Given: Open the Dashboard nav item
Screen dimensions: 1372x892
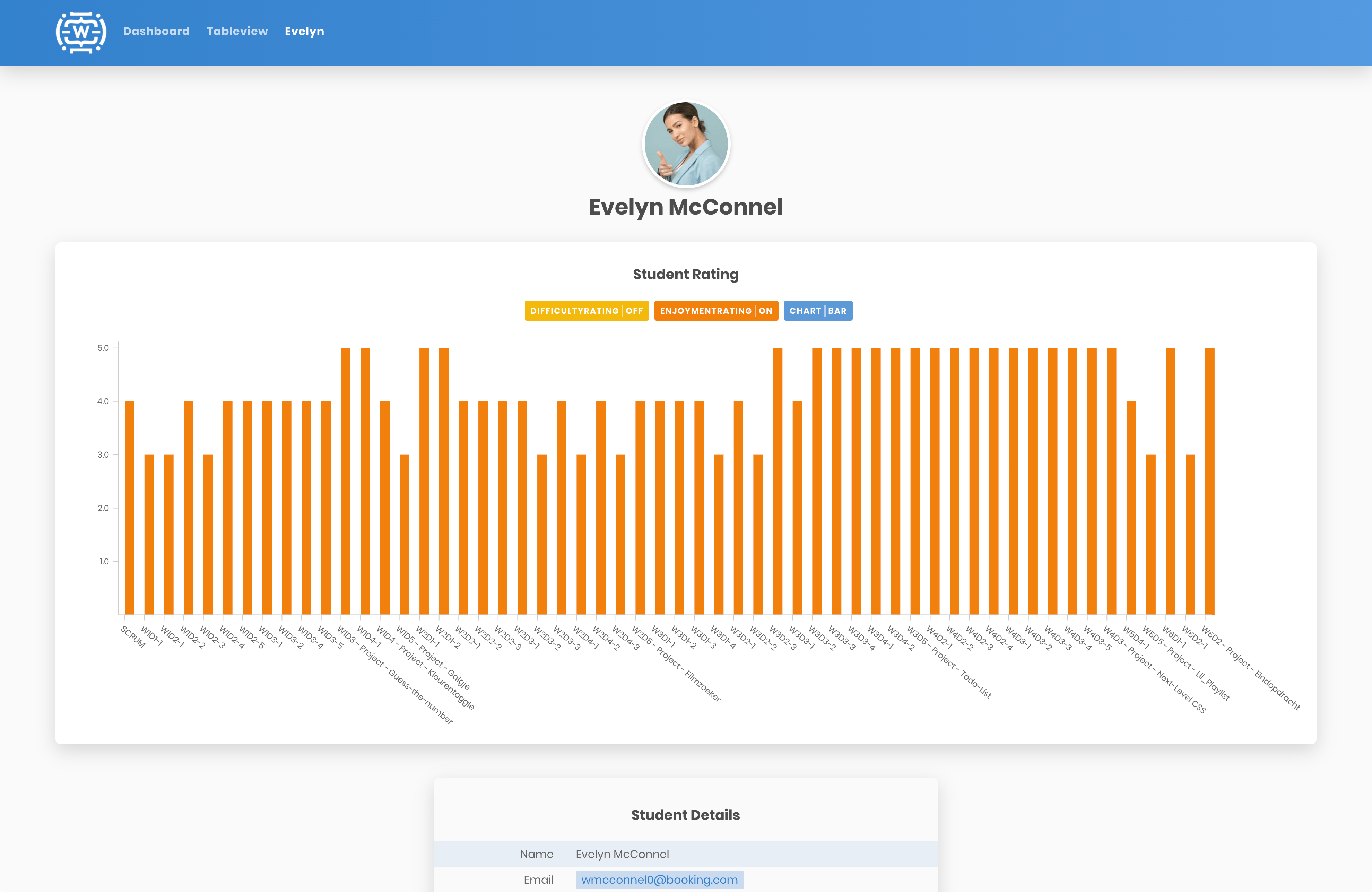Looking at the screenshot, I should coord(156,31).
